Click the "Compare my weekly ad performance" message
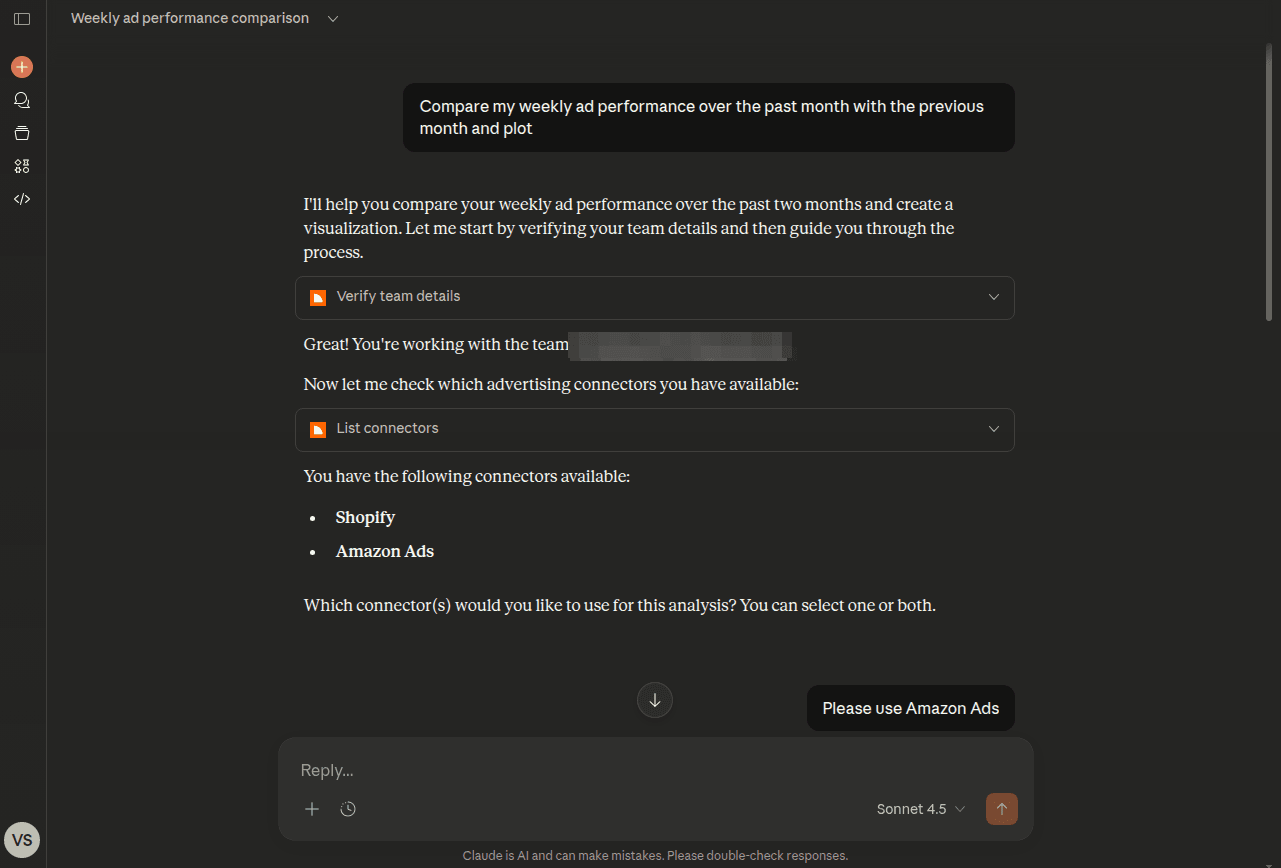 (x=708, y=117)
